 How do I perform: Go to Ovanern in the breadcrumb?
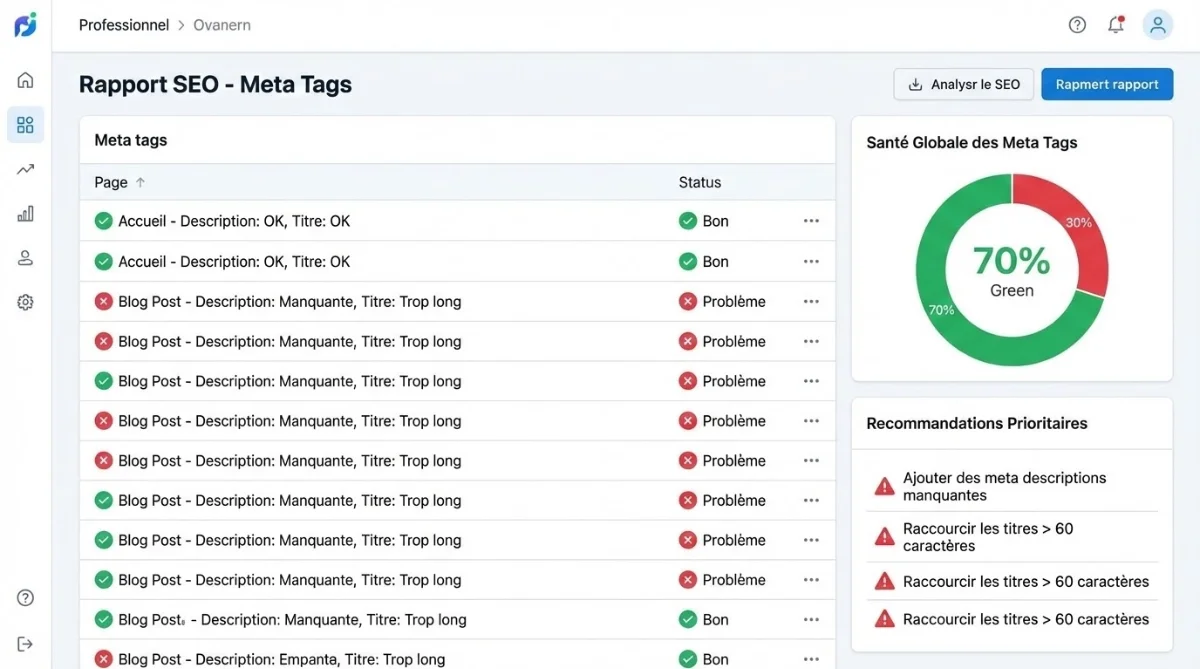point(222,25)
